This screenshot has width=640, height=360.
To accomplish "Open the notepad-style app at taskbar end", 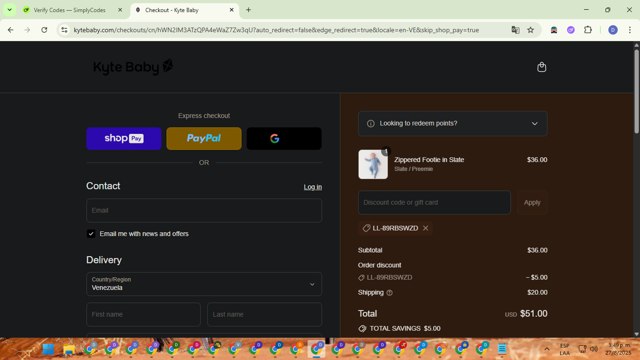I will [502, 349].
